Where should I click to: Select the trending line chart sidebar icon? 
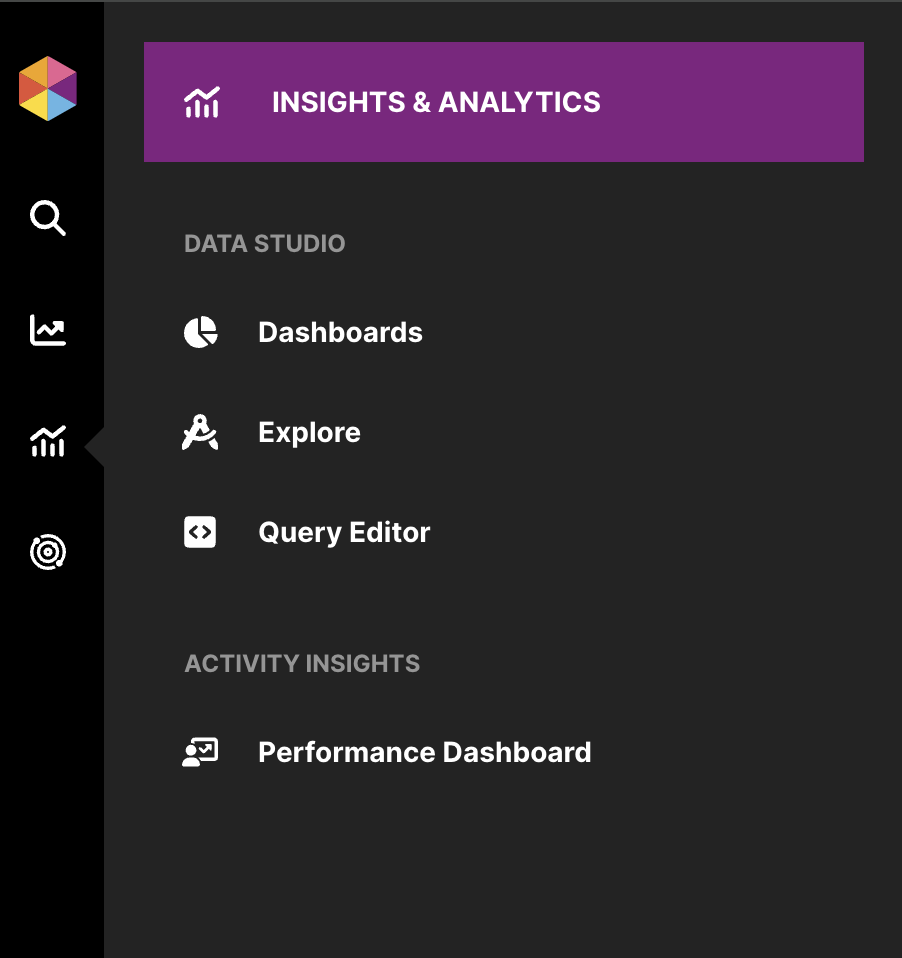point(48,330)
